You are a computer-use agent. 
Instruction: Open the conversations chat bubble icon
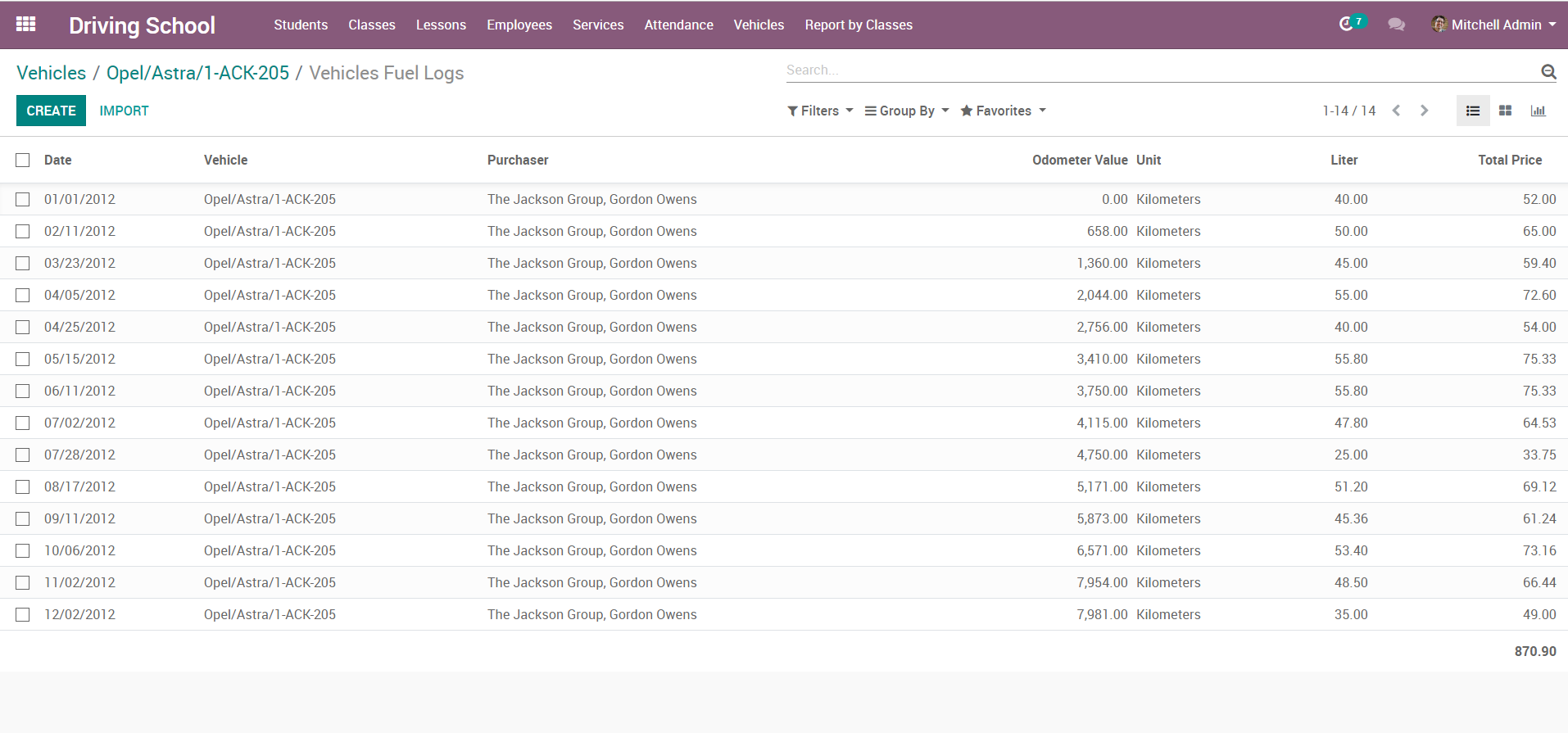(x=1396, y=25)
